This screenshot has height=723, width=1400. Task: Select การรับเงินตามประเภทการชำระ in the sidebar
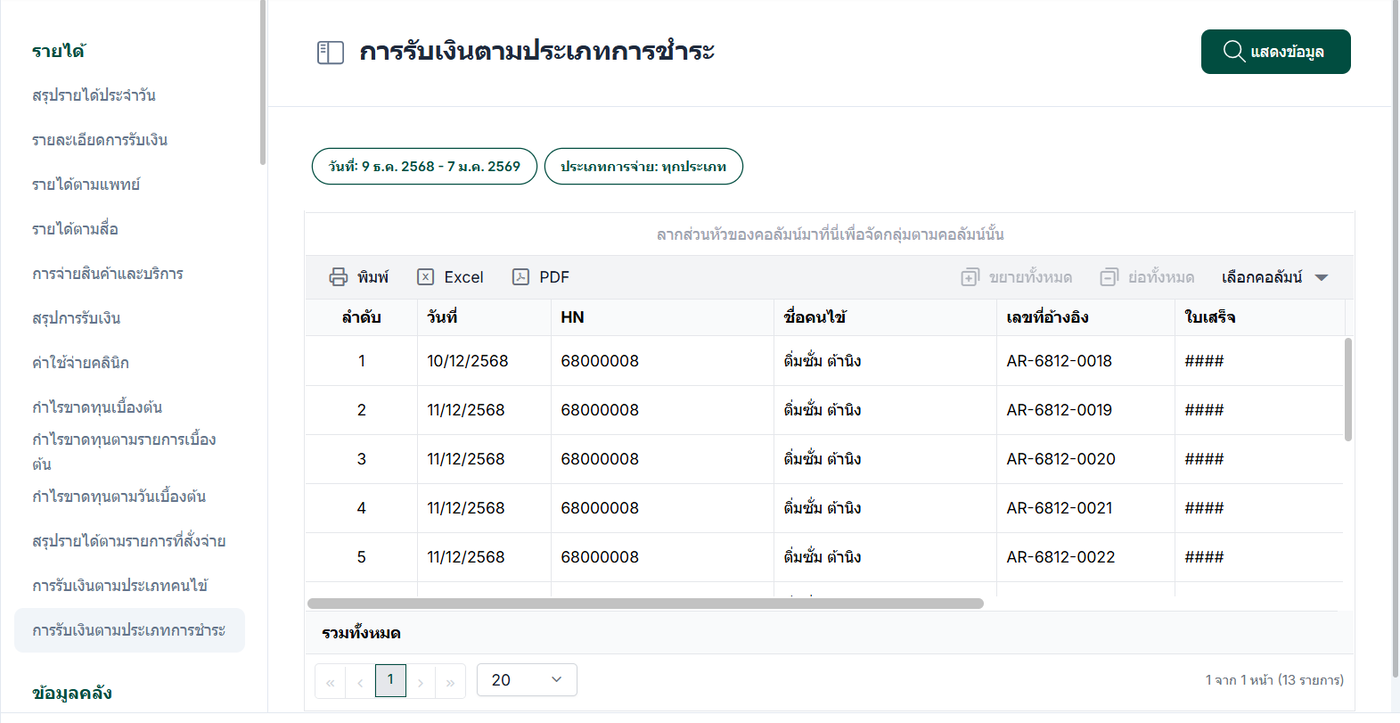[x=129, y=630]
